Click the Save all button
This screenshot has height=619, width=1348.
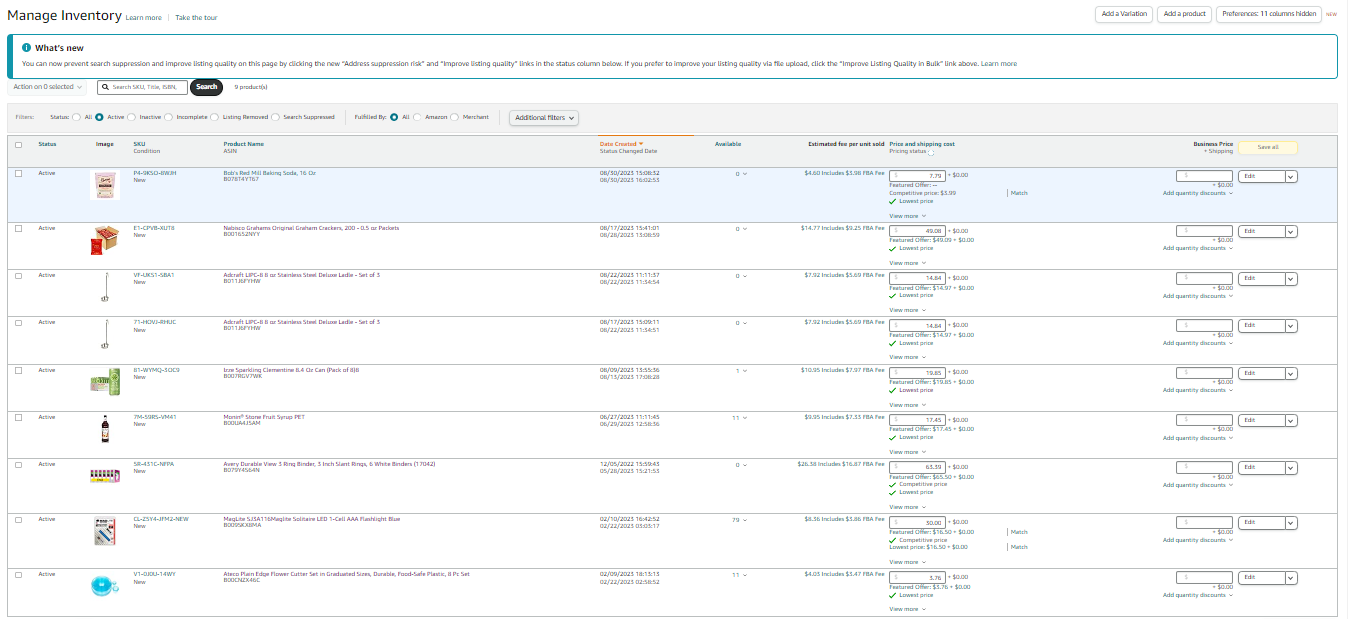coord(1267,147)
